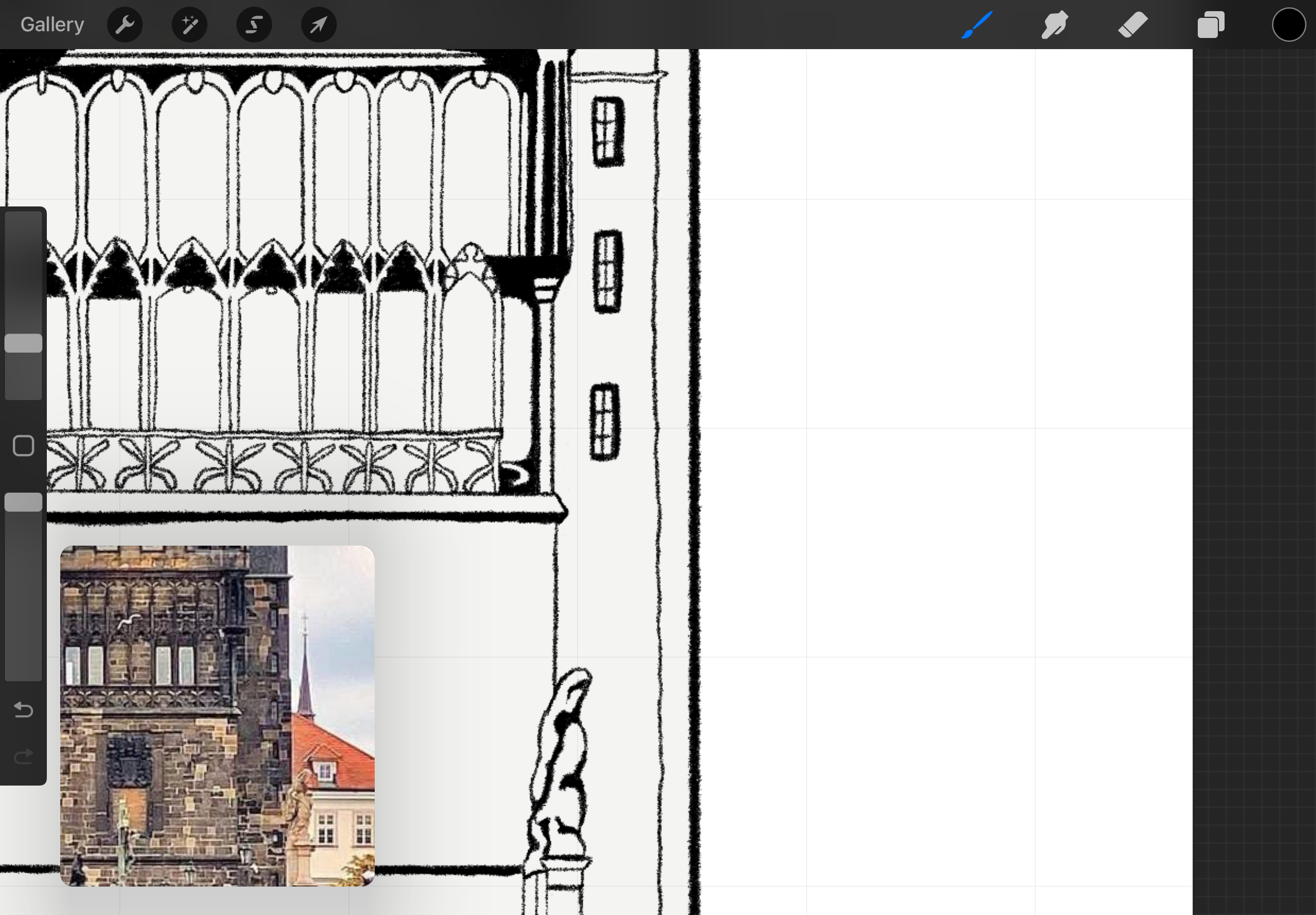Toggle the square modify button in sidebar

[x=23, y=445]
